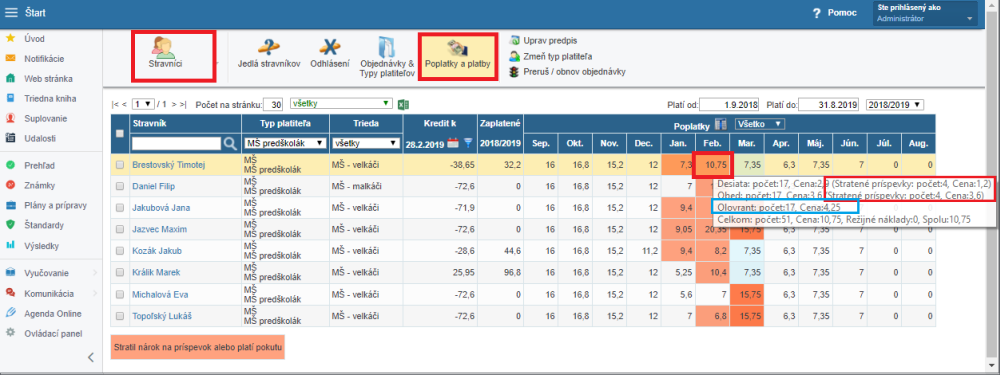The width and height of the screenshot is (1000, 375).
Task: Tick the checkbox for Kozák Jakub
Action: pos(120,251)
